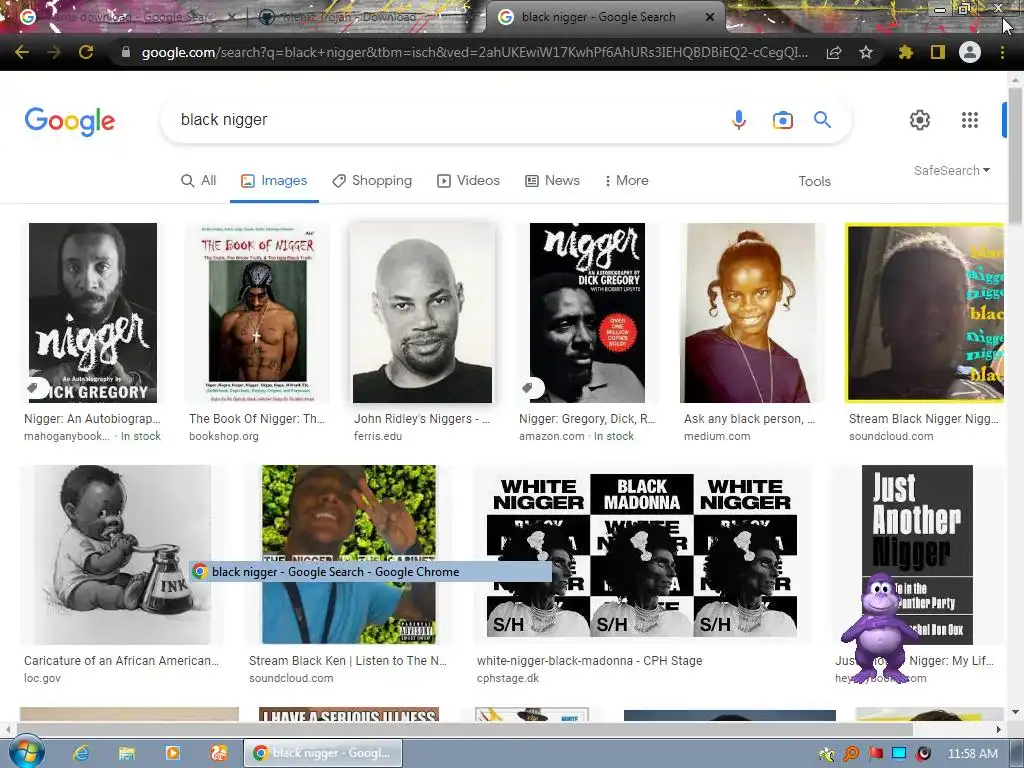Click the vertical page scrollbar thumb
Viewport: 1024px width, 768px height.
(x=1015, y=157)
